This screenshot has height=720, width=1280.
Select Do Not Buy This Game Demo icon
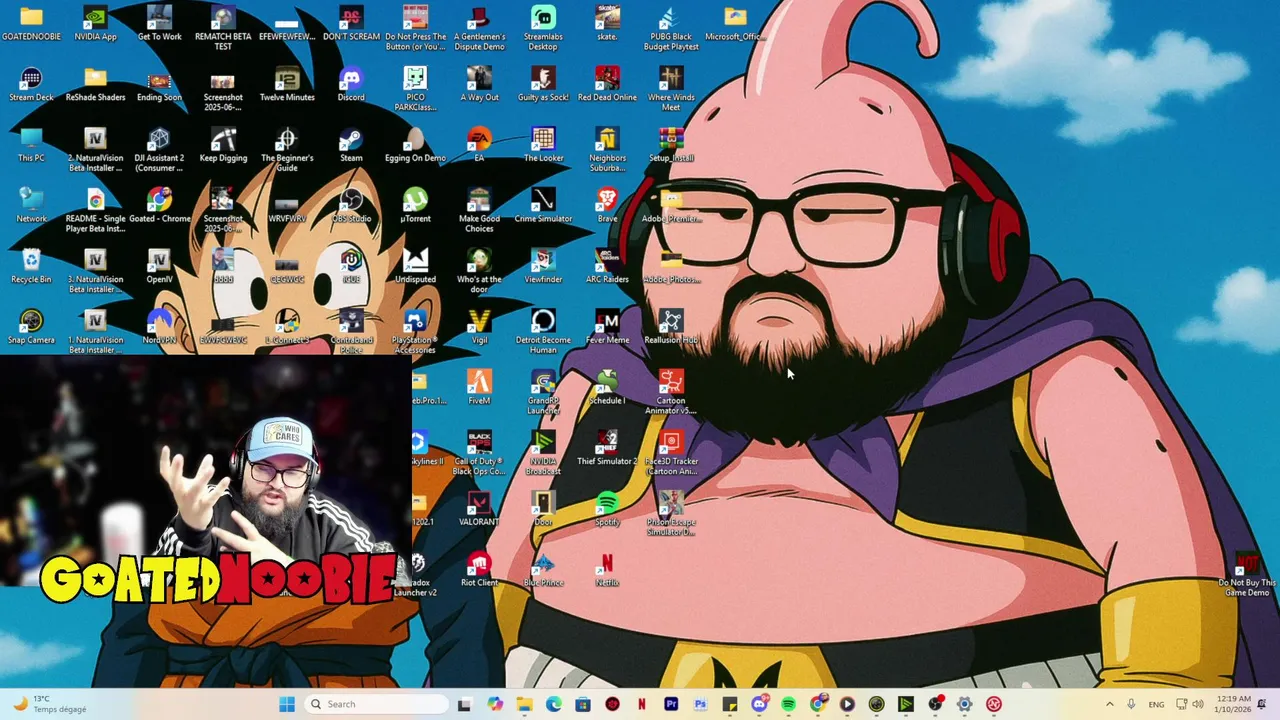click(1247, 575)
